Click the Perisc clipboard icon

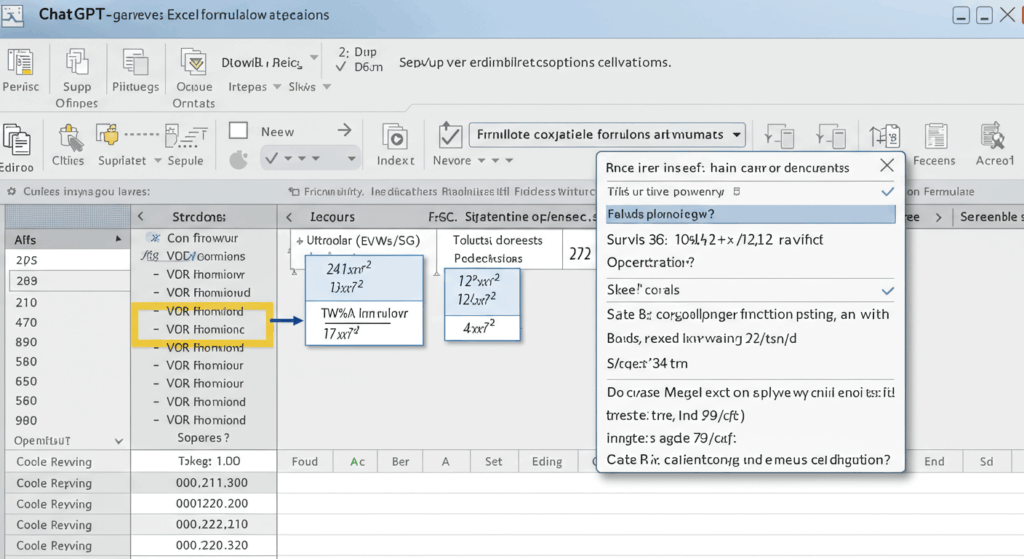(20, 62)
